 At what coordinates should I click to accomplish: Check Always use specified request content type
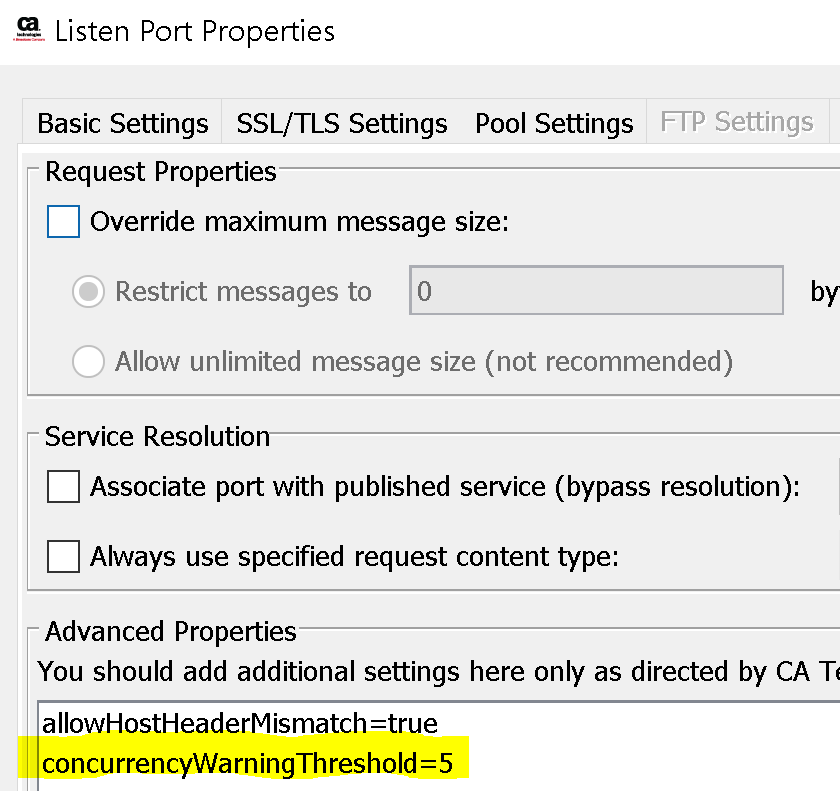(64, 556)
